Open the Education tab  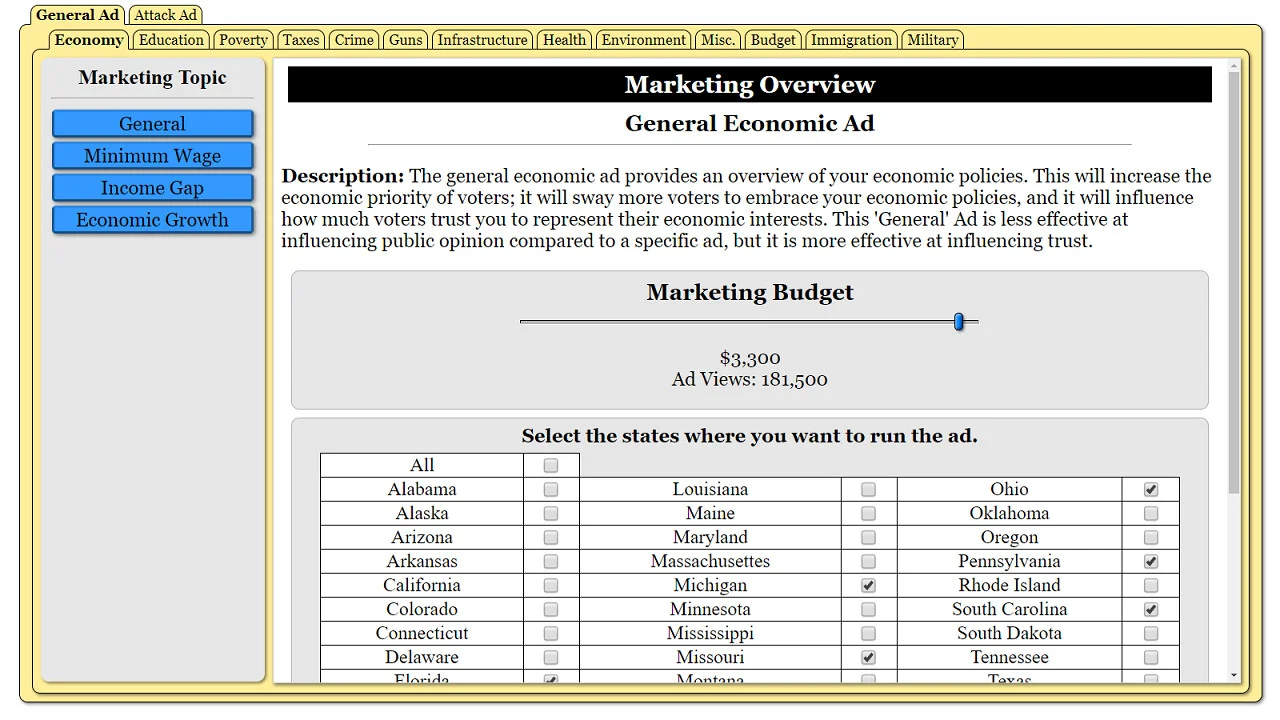[171, 39]
